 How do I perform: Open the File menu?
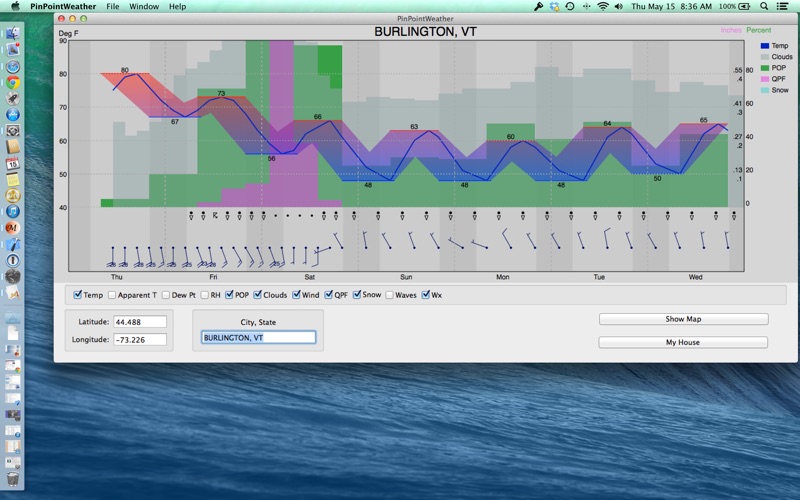pyautogui.click(x=112, y=6)
